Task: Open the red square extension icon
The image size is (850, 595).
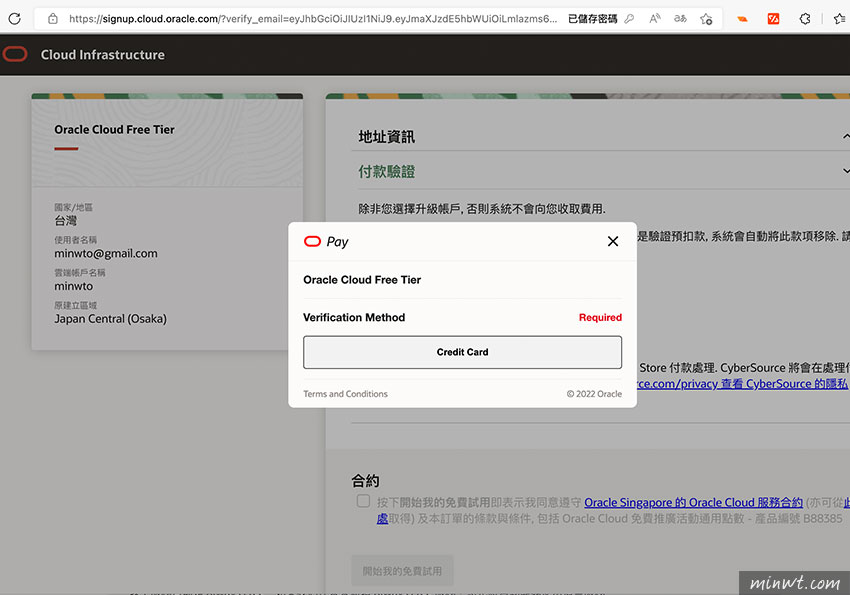Action: tap(774, 19)
